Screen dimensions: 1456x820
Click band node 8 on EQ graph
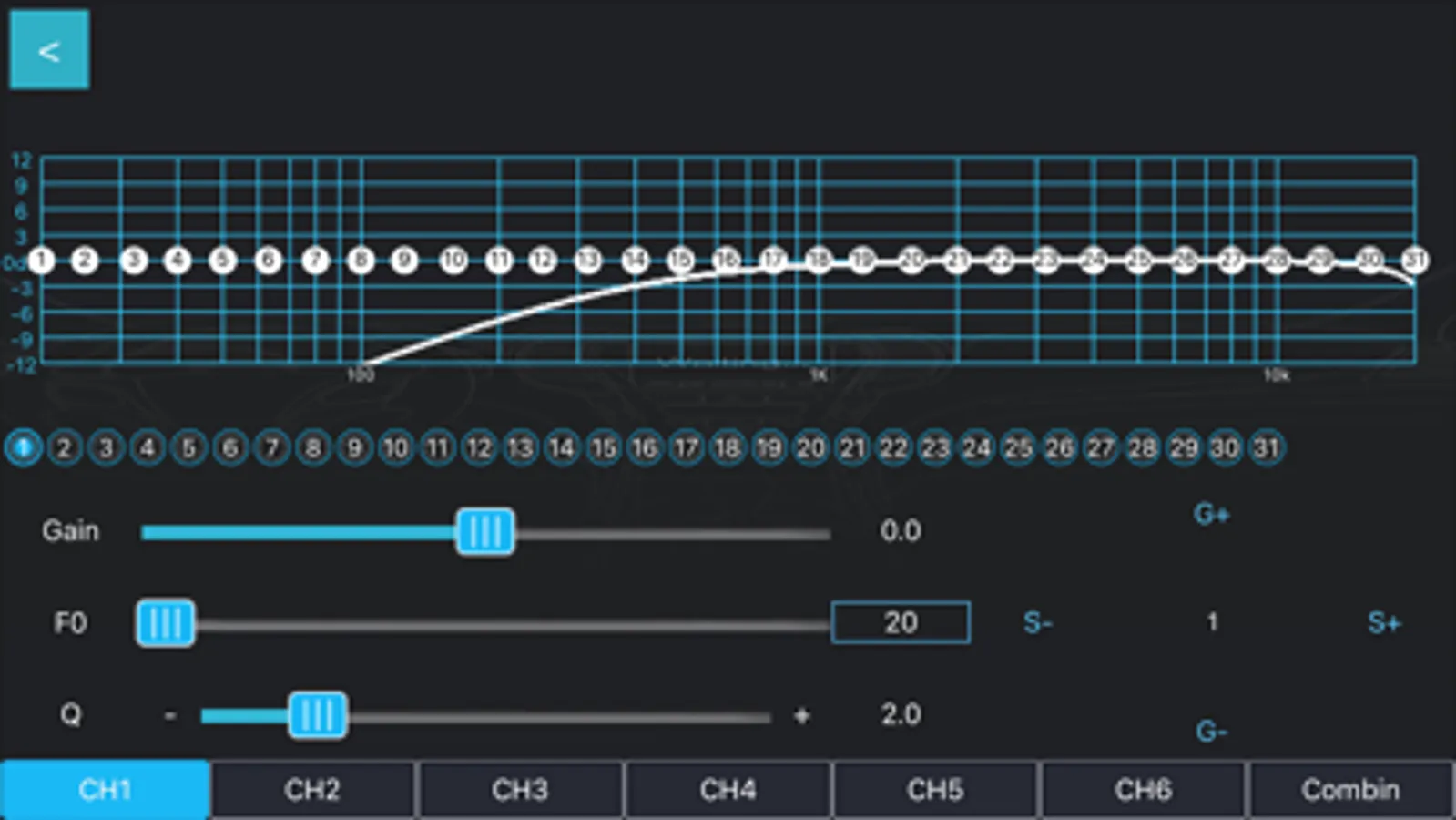361,261
